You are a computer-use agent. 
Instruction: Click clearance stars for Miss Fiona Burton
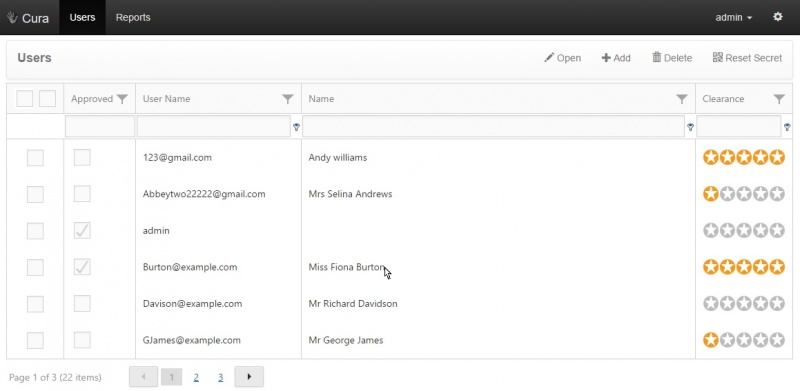click(x=744, y=267)
